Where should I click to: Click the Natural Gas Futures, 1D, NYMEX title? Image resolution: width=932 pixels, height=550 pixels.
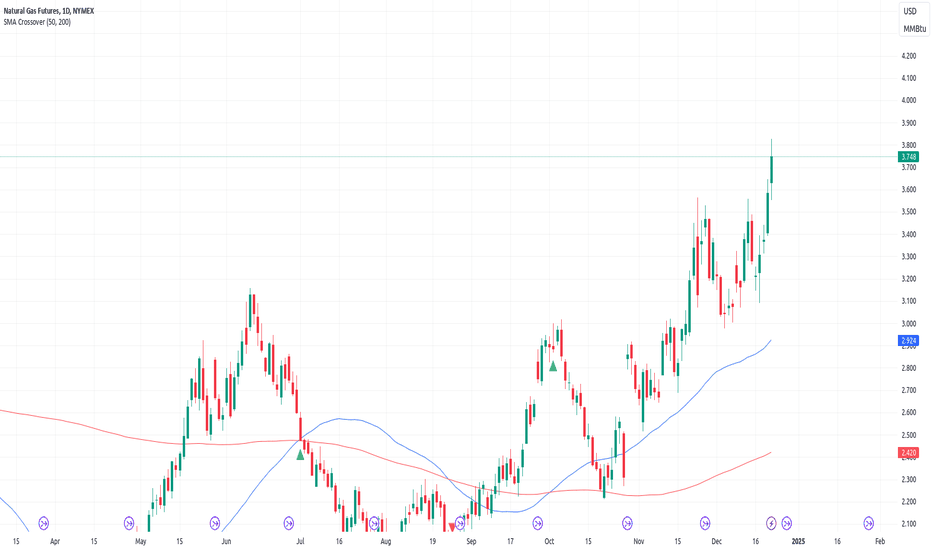[49, 11]
